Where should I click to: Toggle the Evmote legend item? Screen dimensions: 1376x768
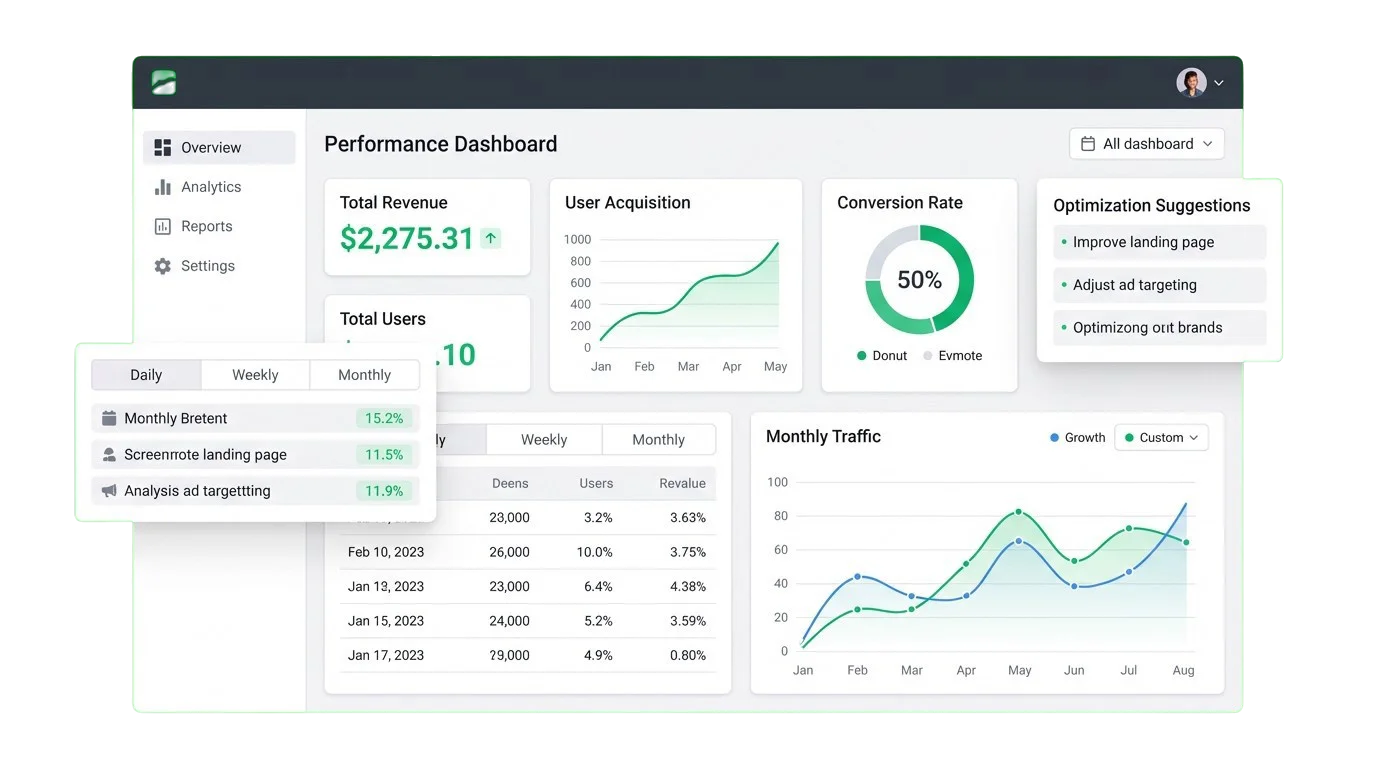click(x=951, y=356)
